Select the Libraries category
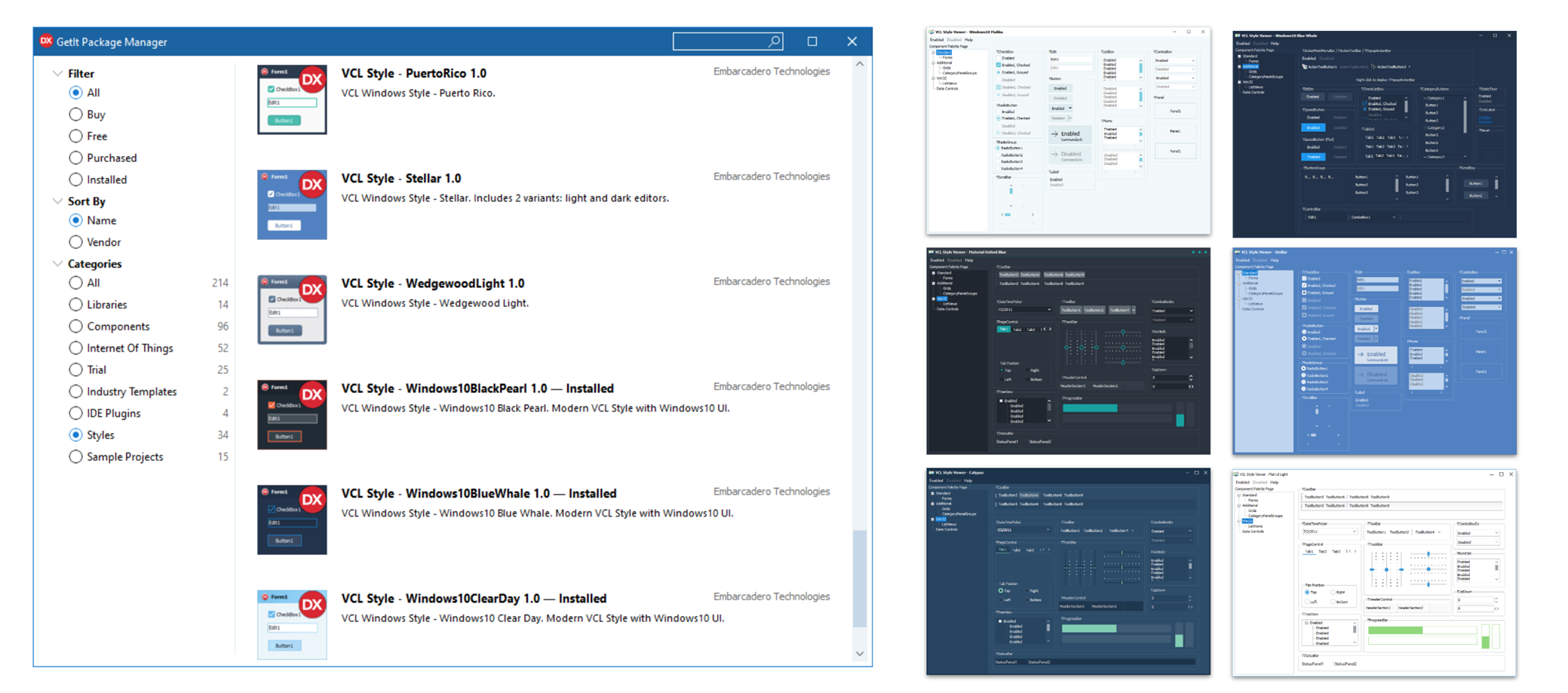This screenshot has height=693, width=1568. tap(75, 305)
